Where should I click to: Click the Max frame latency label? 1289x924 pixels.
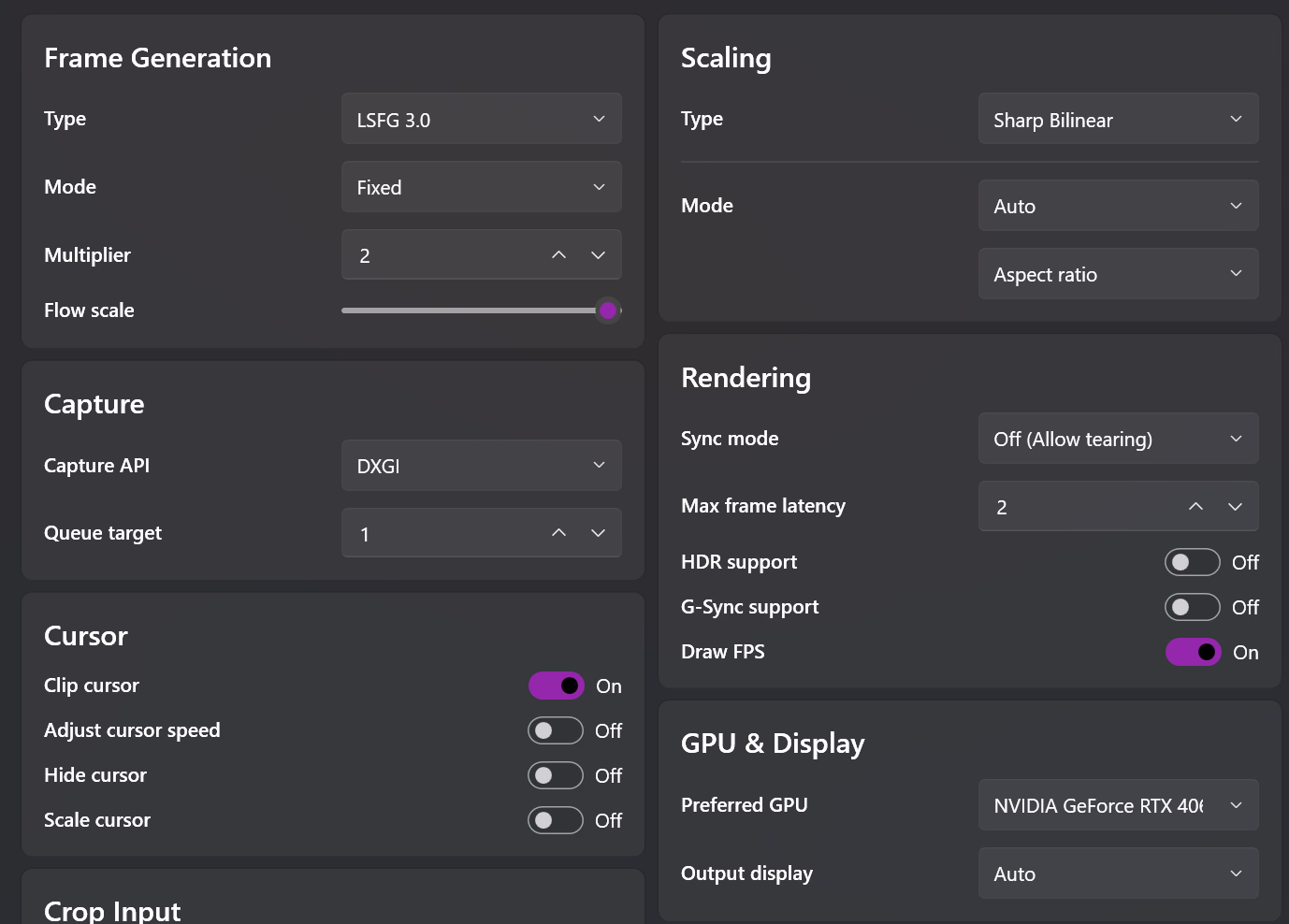tap(763, 506)
